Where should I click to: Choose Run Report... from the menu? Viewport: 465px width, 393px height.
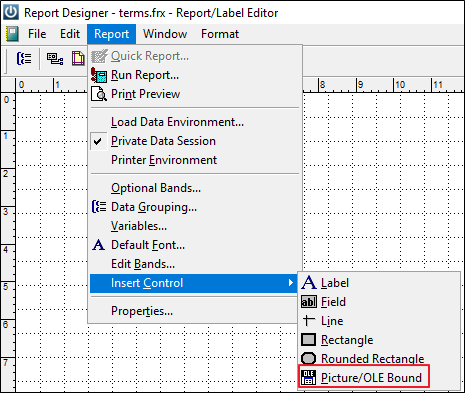(195, 75)
